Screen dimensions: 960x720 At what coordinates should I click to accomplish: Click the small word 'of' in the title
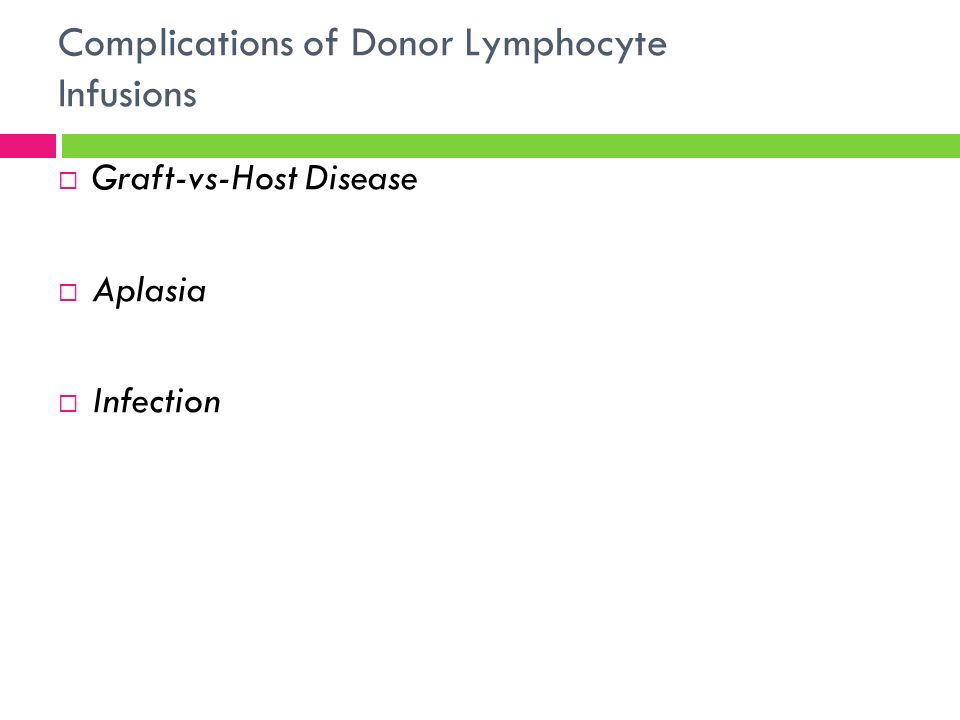(321, 42)
